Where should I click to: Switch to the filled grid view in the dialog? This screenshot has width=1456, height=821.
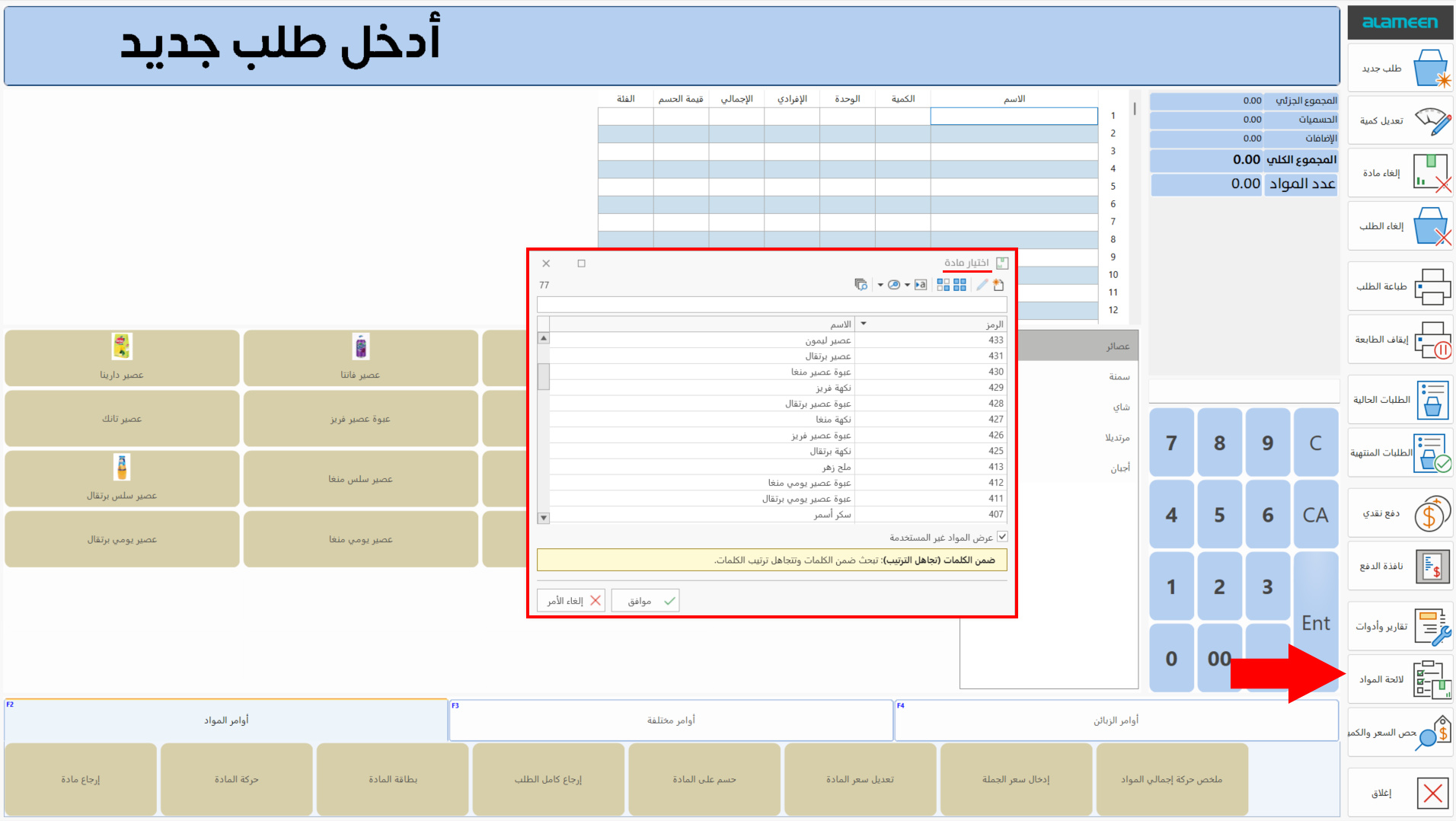tap(959, 285)
